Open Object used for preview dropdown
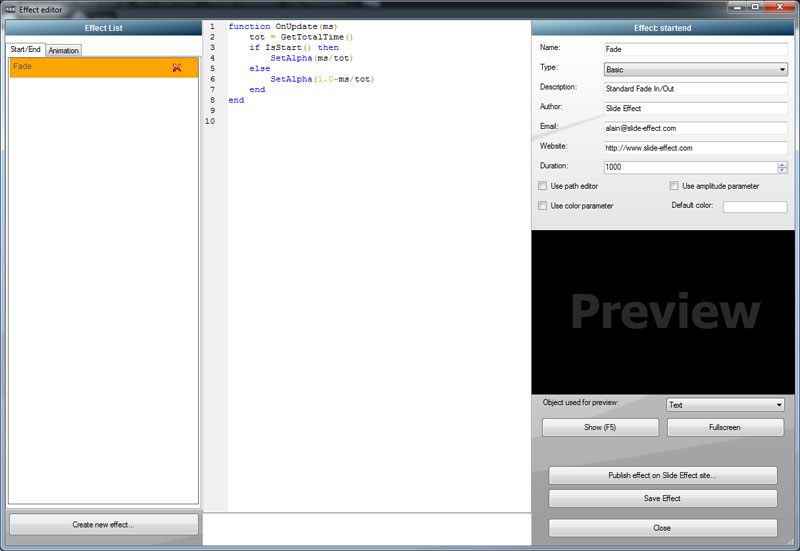The height and width of the screenshot is (551, 800). tap(725, 405)
